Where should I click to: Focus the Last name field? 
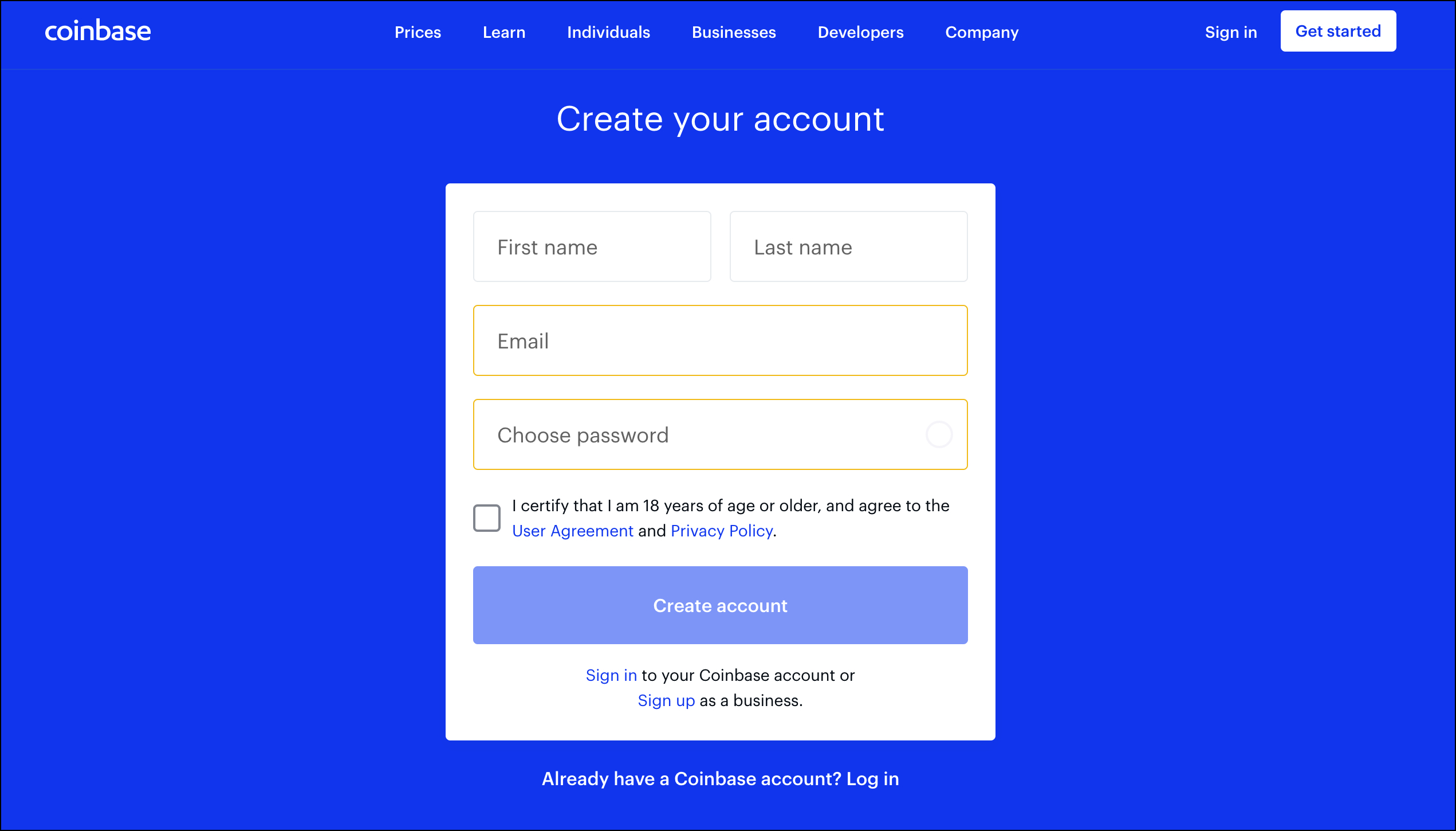click(849, 246)
